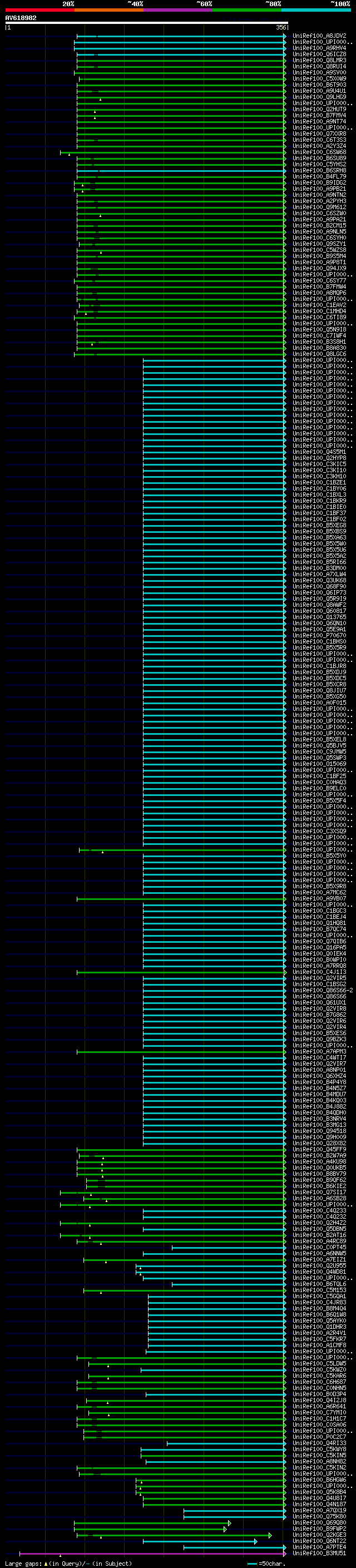Select hit UniRef100_A8MQP6
This screenshot has width=356, height=1568.
319,293
